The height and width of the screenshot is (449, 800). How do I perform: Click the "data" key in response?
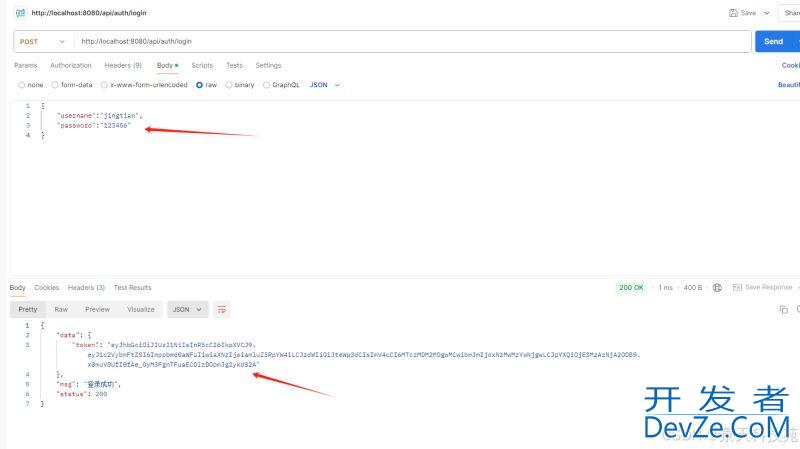[x=67, y=335]
